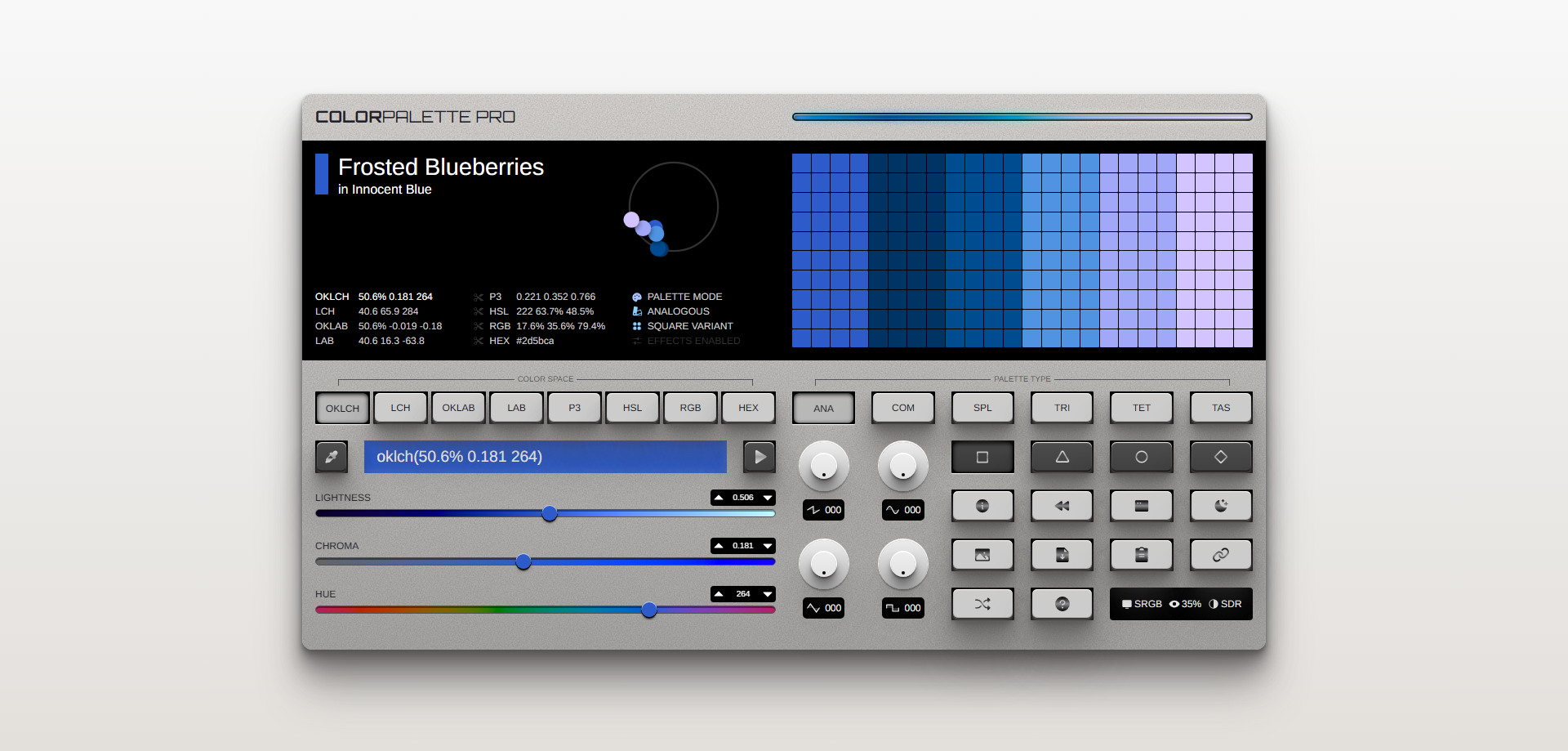Select the triangle shape variant
The image size is (1568, 751).
coord(1062,457)
